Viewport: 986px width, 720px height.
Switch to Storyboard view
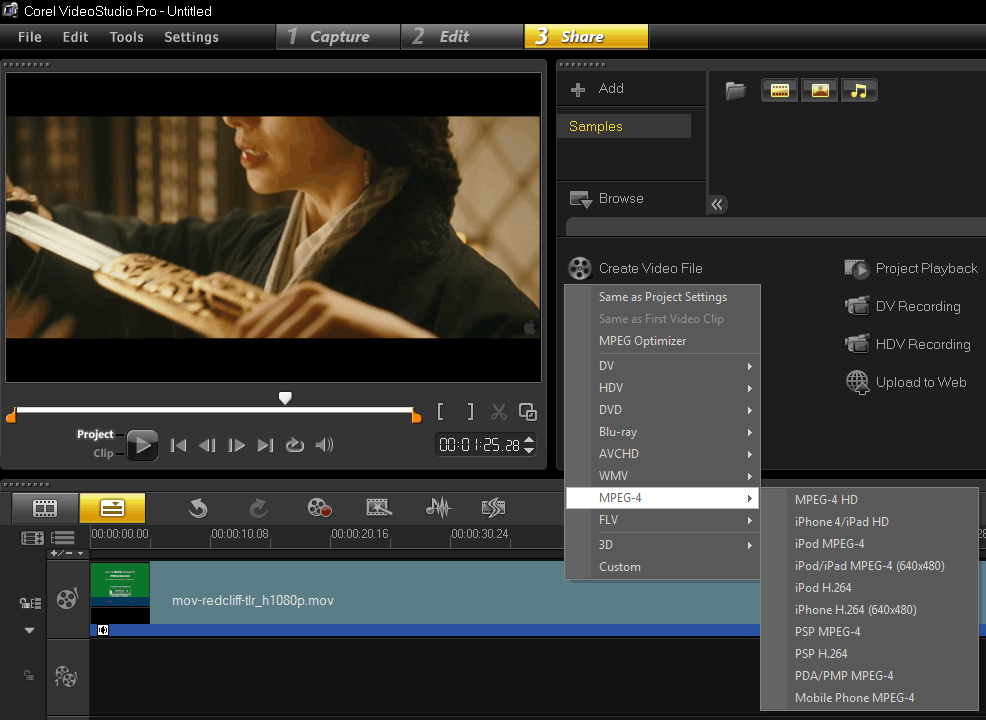point(45,508)
